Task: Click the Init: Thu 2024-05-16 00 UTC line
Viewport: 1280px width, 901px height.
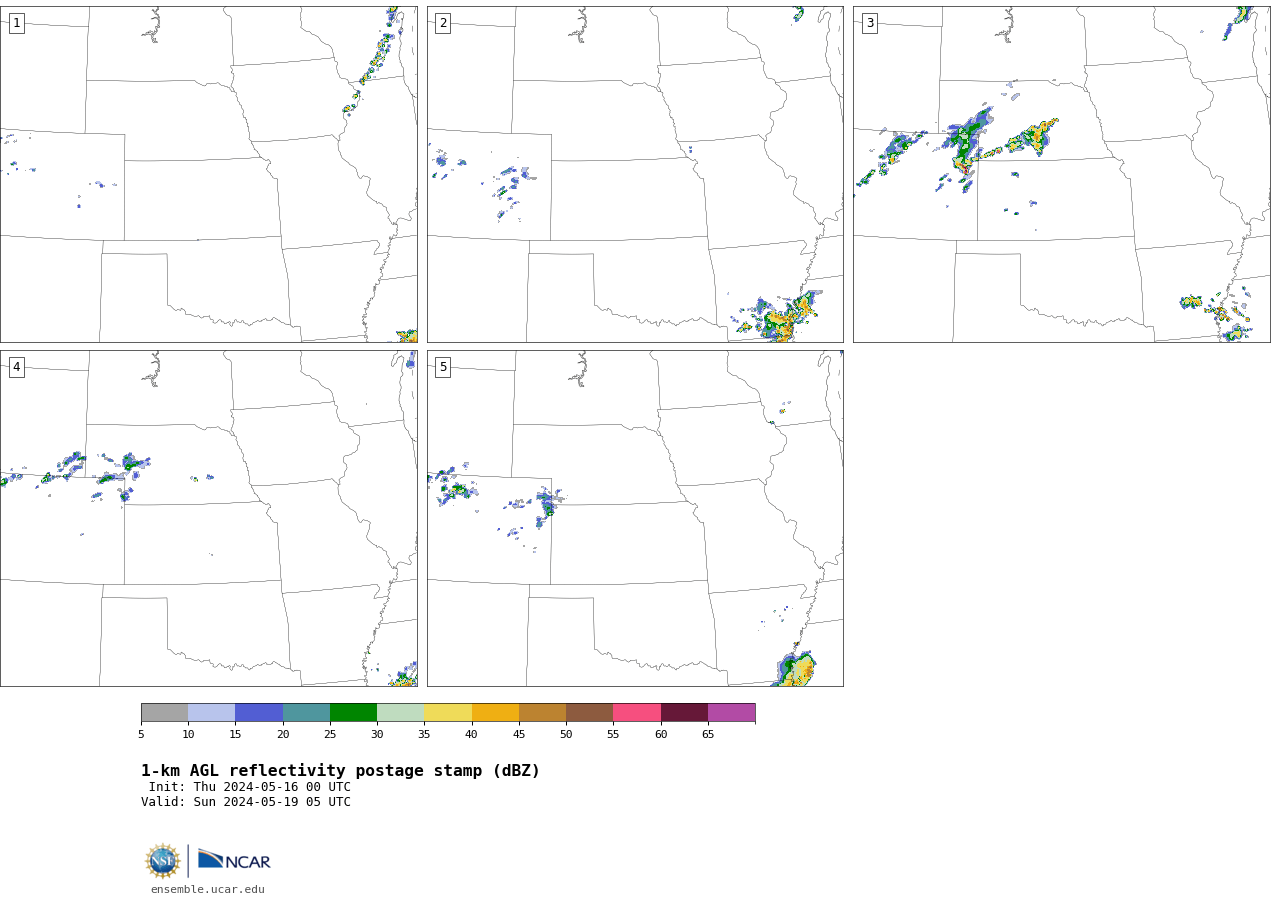Action: 250,787
